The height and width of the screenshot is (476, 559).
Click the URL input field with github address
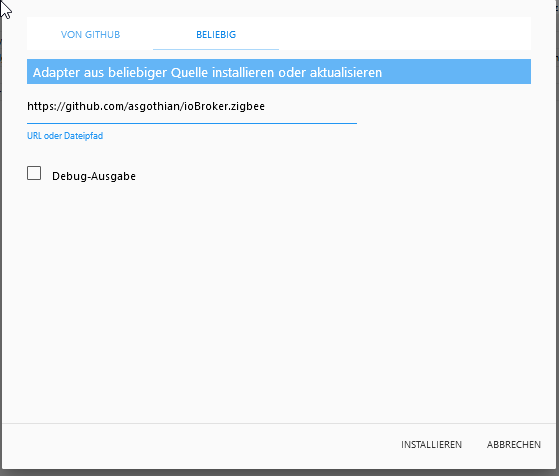point(192,107)
